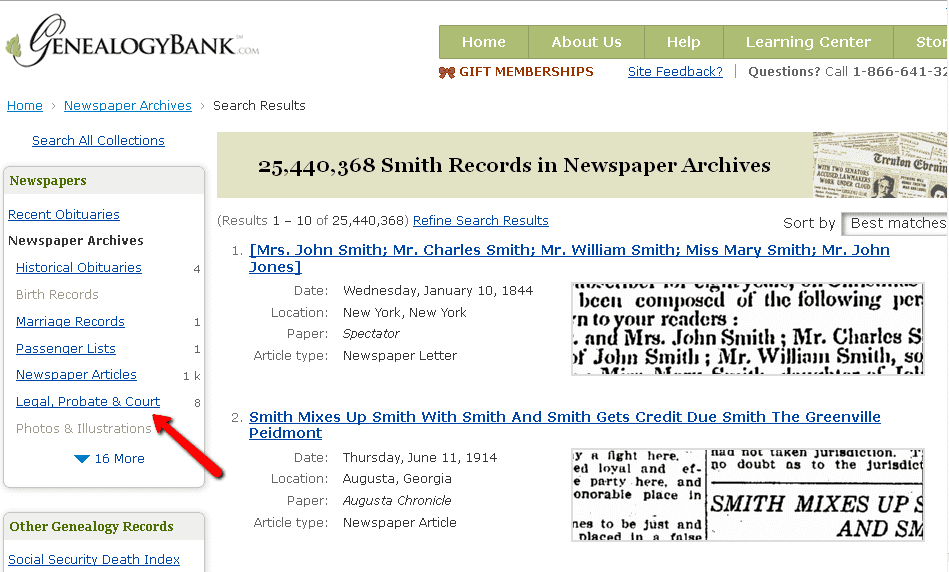Click the GIFT MEMBERSHIPS link

526,72
